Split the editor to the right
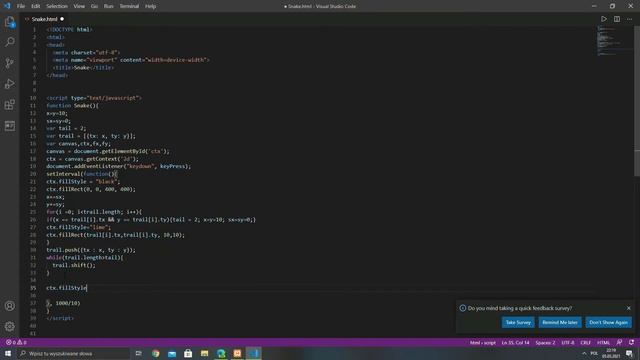This screenshot has height=360, width=640. click(617, 19)
